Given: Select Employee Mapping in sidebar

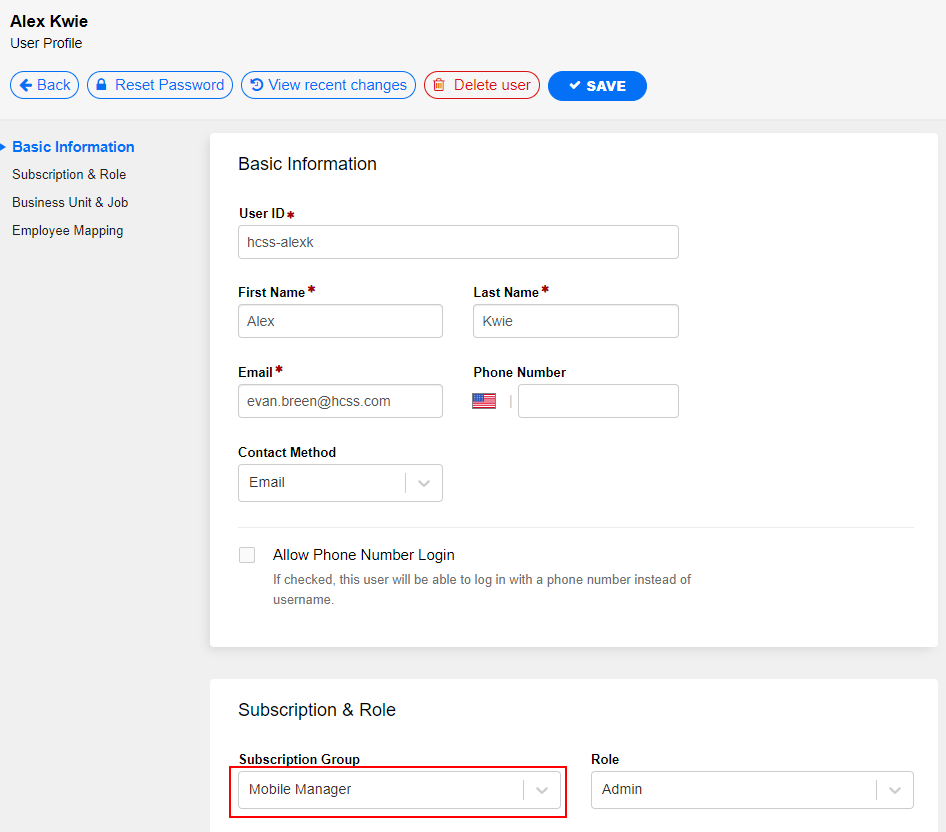Looking at the screenshot, I should tap(67, 230).
